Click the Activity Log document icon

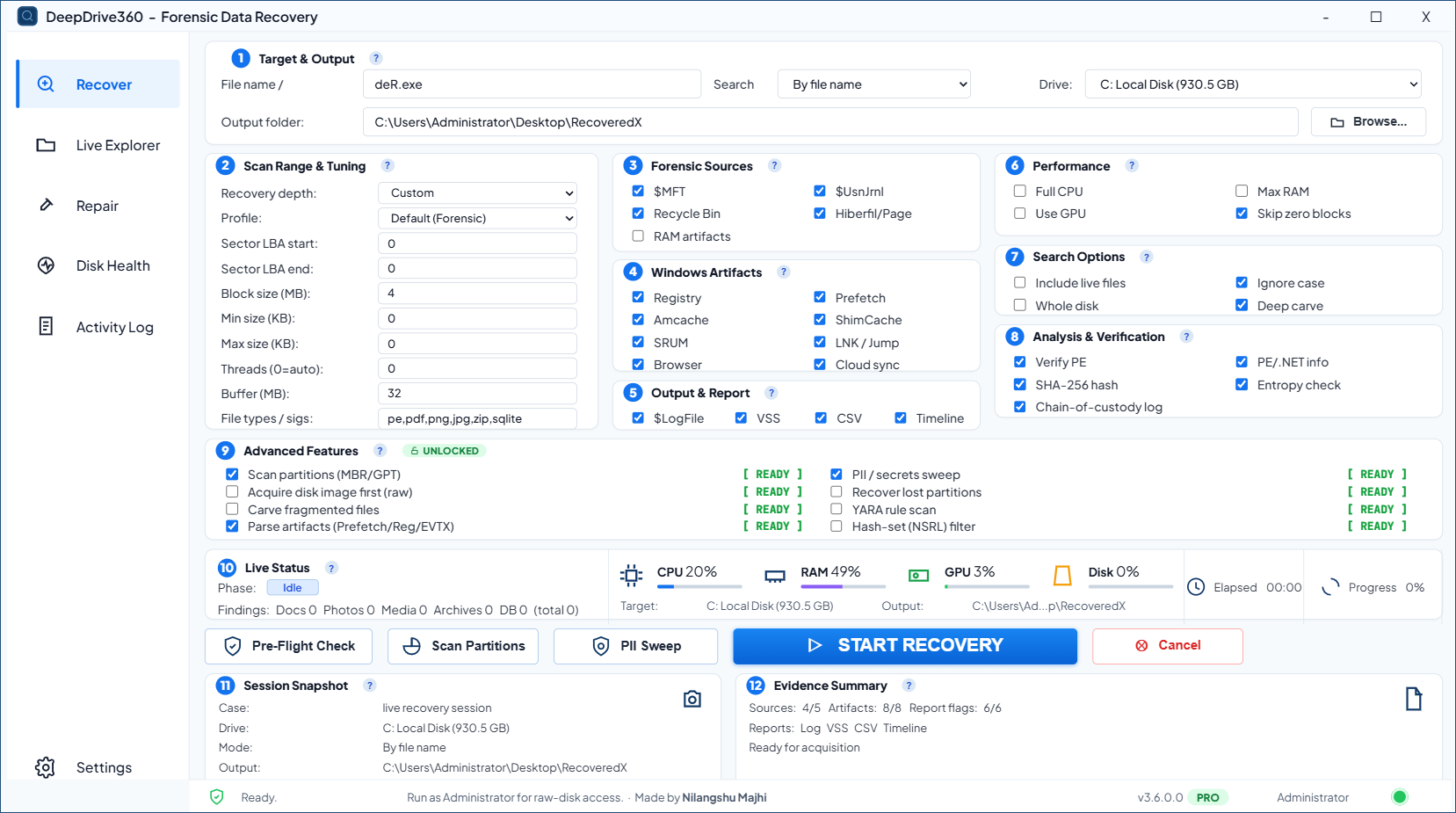(46, 327)
